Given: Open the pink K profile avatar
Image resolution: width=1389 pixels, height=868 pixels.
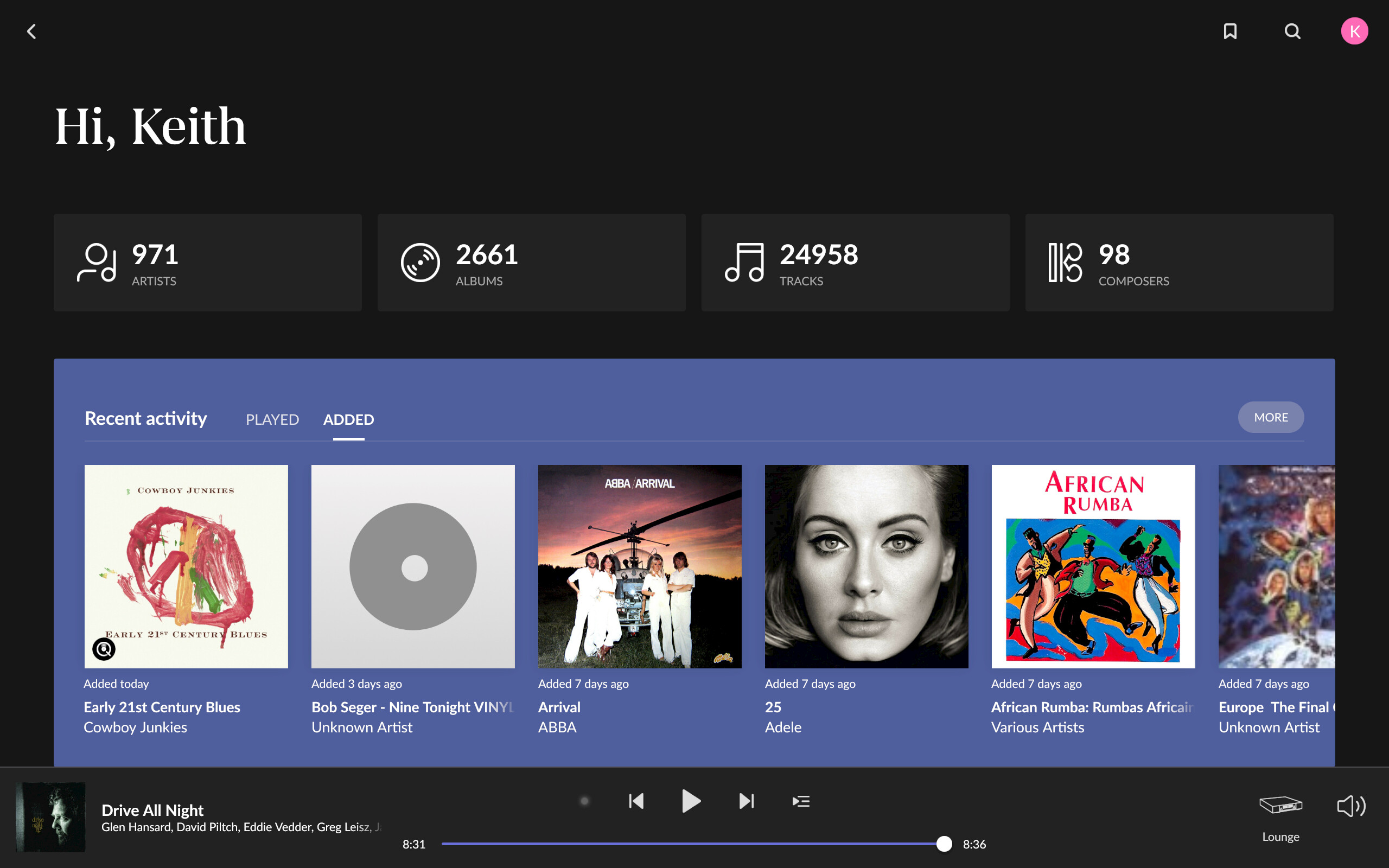Looking at the screenshot, I should 1355,31.
